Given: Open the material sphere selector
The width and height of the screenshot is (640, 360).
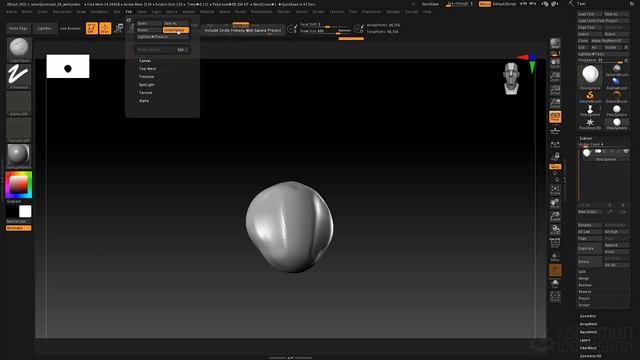Looking at the screenshot, I should pos(19,155).
